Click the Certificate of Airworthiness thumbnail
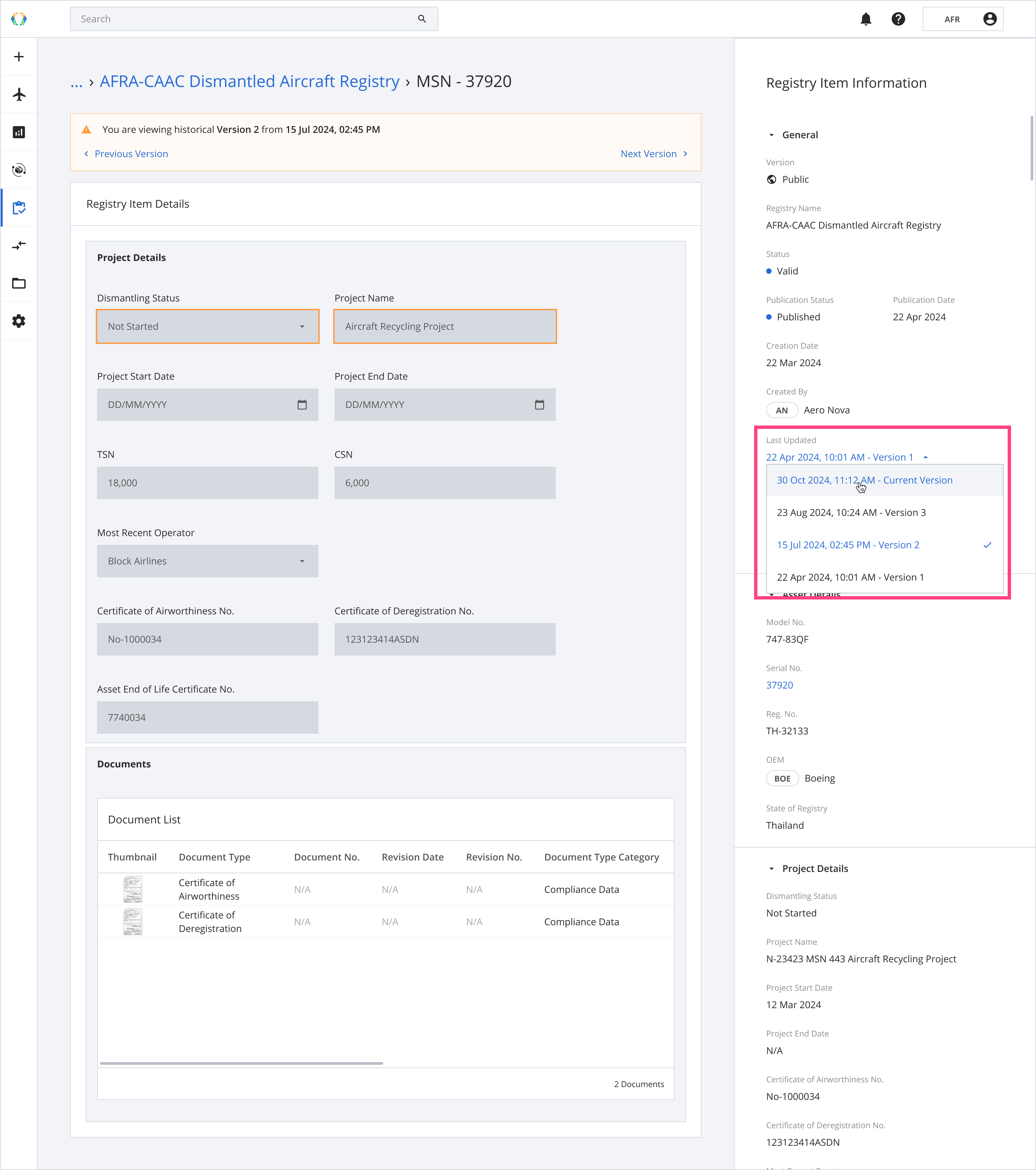This screenshot has width=1036, height=1170. (x=132, y=889)
